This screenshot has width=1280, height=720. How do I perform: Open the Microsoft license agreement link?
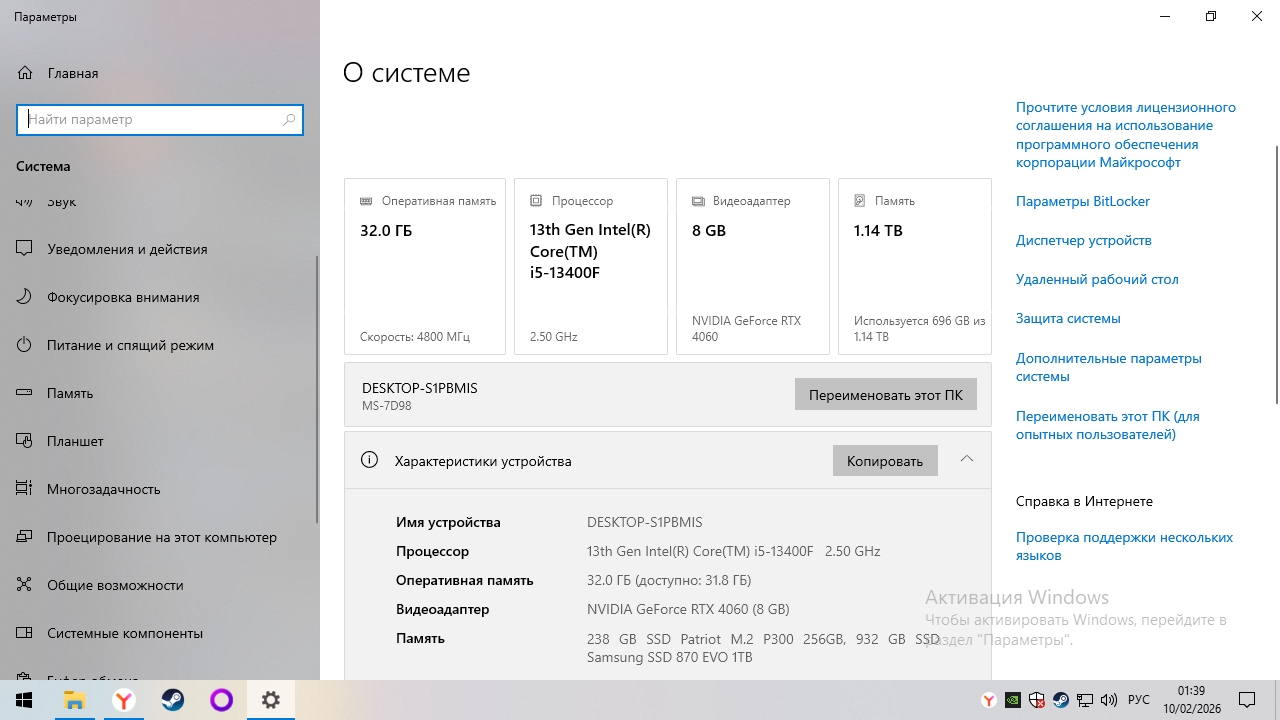tap(1126, 135)
